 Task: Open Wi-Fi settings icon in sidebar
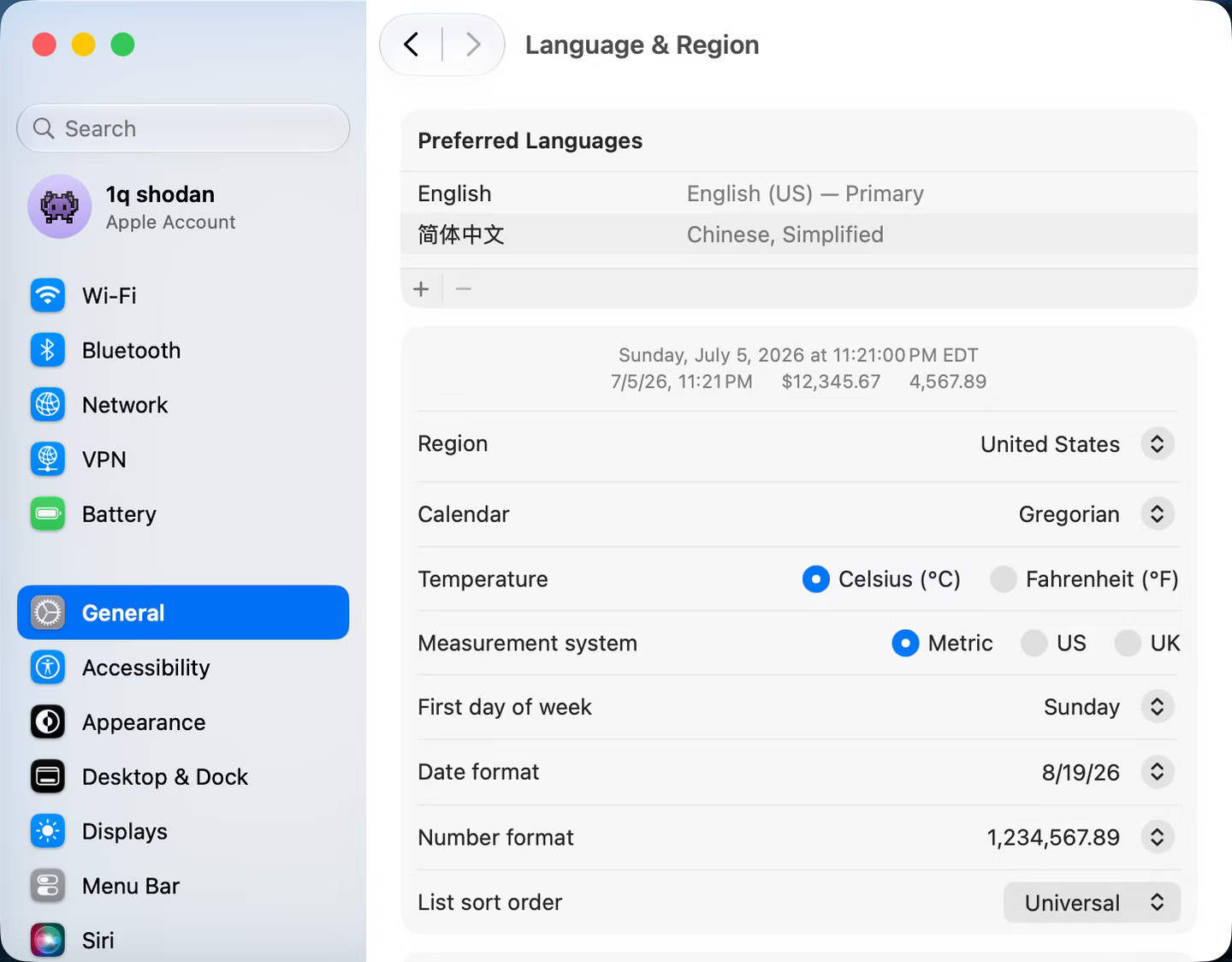(48, 295)
